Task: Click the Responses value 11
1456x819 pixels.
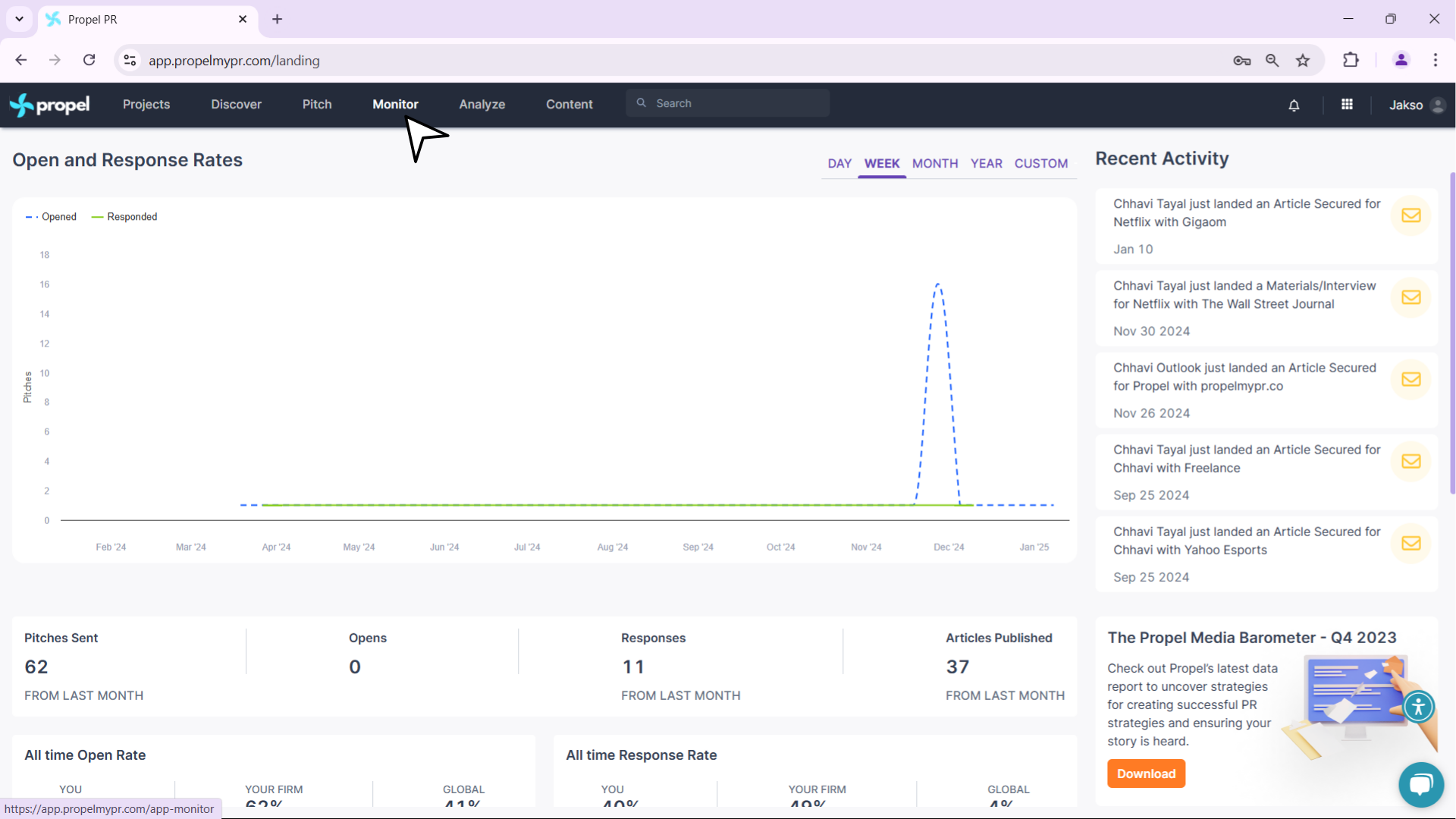Action: tap(633, 667)
